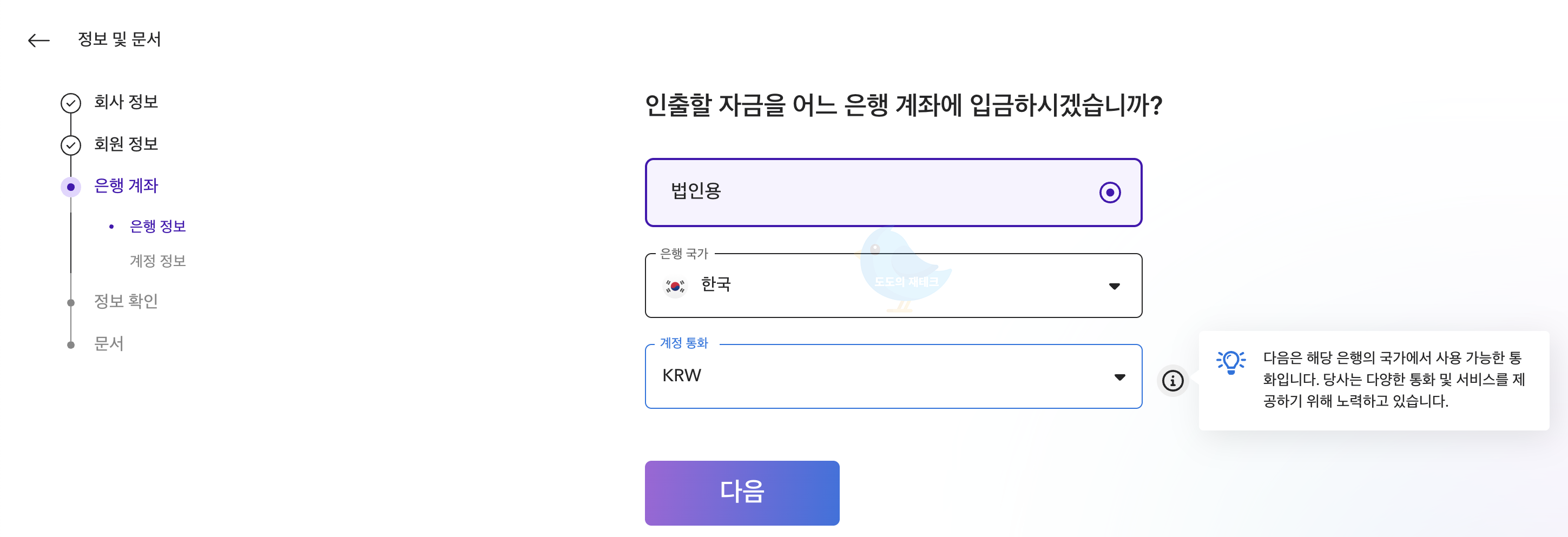Click the small bullet beside 은행 정보
The height and width of the screenshot is (537, 1568).
(x=111, y=226)
